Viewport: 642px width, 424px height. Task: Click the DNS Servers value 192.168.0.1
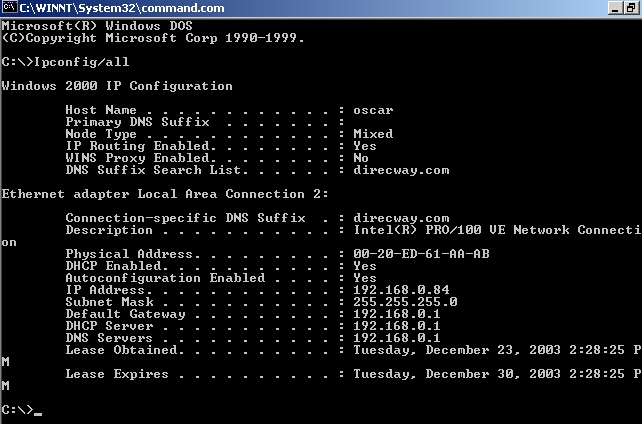397,338
